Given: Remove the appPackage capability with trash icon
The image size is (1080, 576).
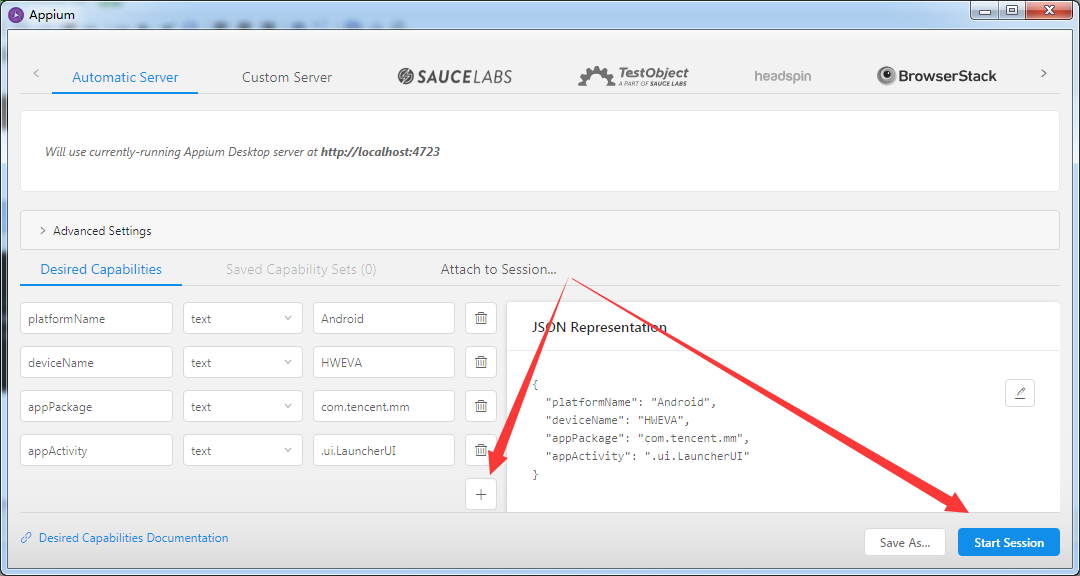Looking at the screenshot, I should click(480, 406).
